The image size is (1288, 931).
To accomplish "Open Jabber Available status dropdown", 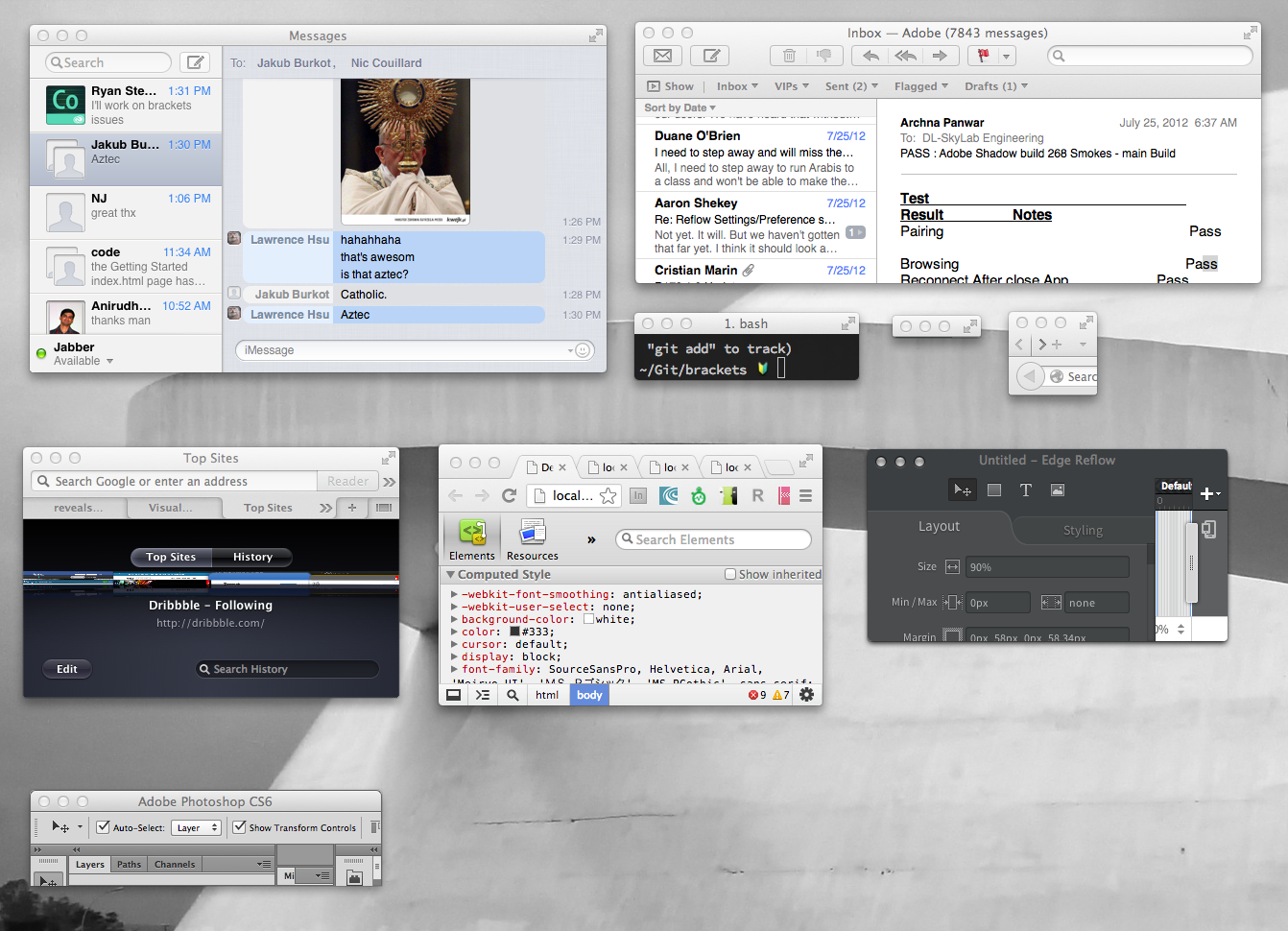I will pyautogui.click(x=83, y=361).
